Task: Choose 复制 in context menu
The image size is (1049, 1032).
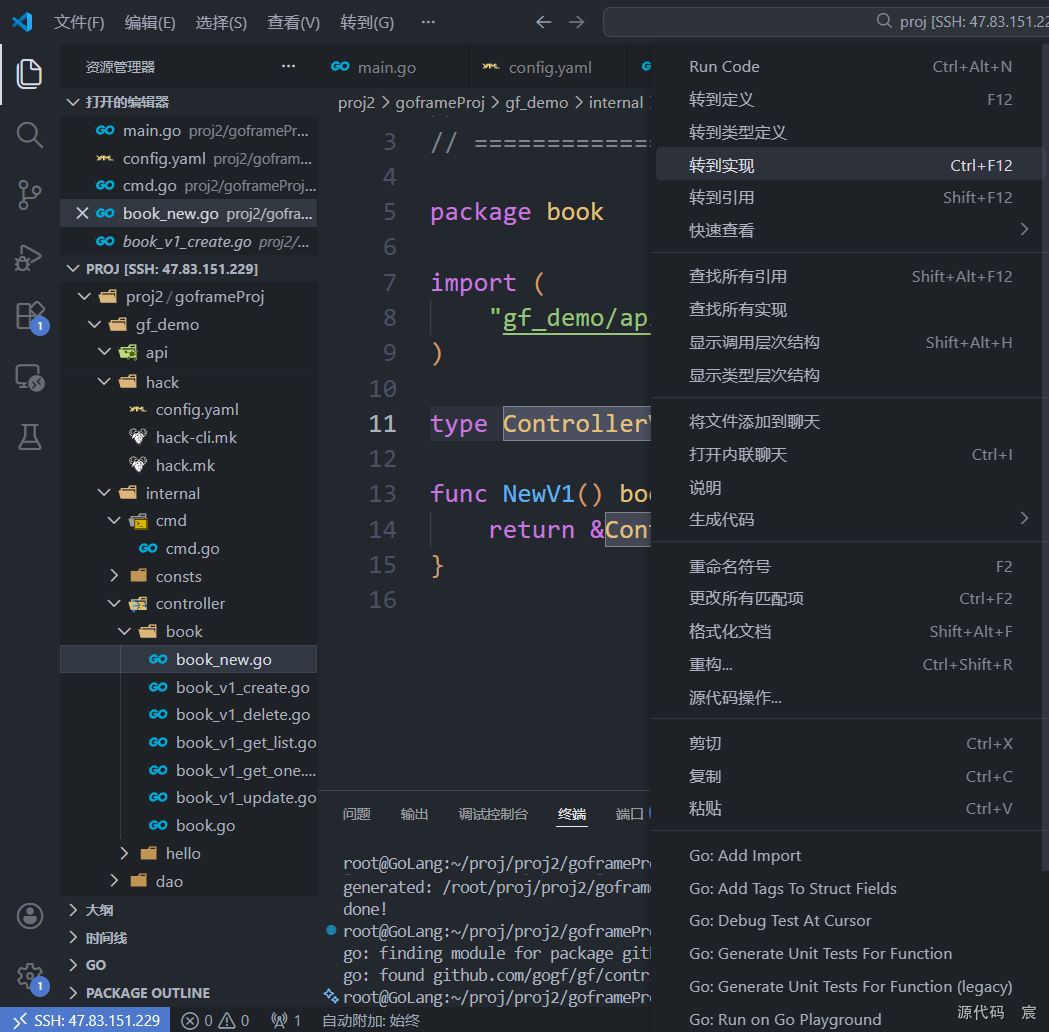Action: point(850,776)
